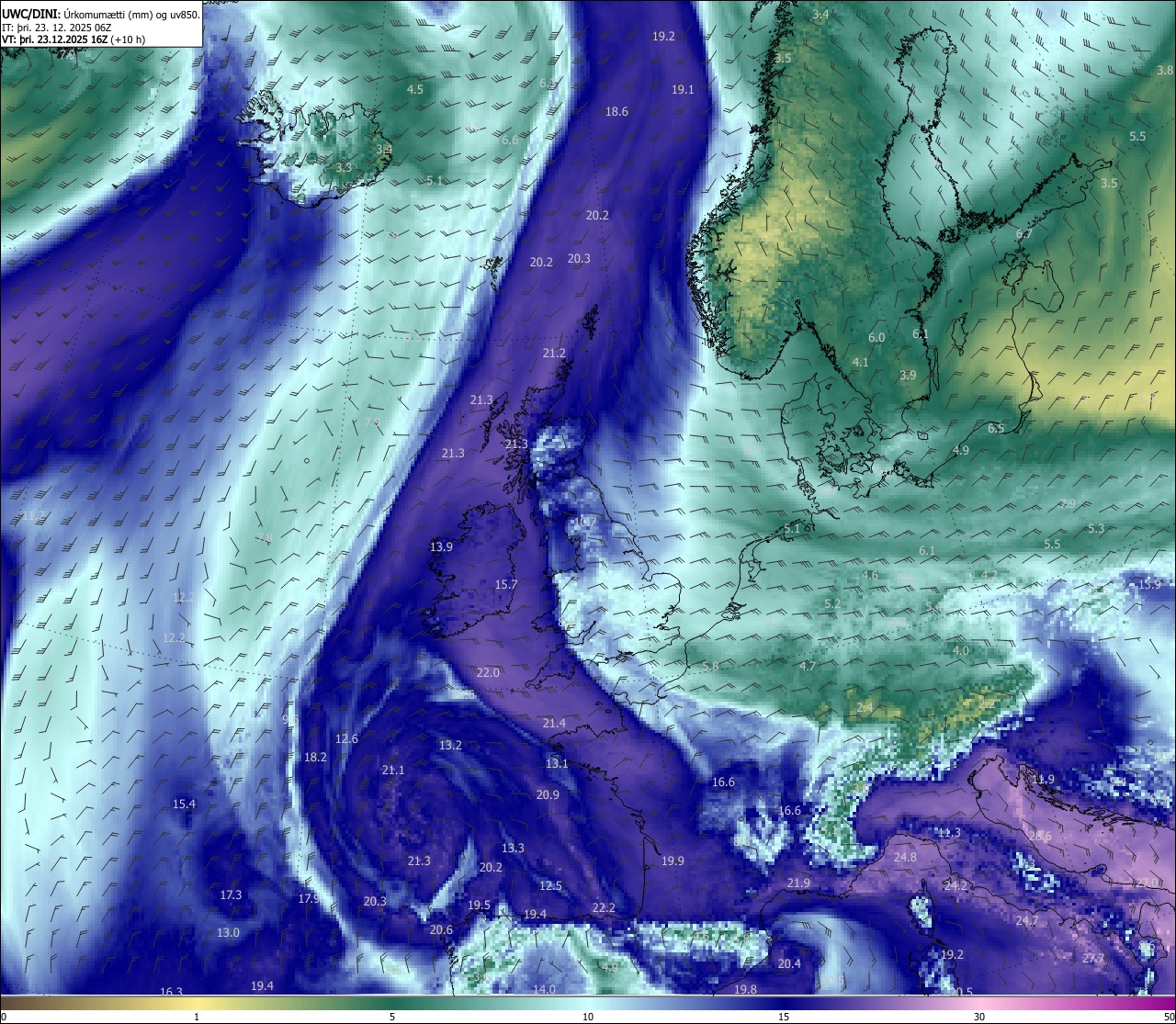The image size is (1176, 1024).
Task: Click the 17.3 value on the map
Action: tap(231, 895)
